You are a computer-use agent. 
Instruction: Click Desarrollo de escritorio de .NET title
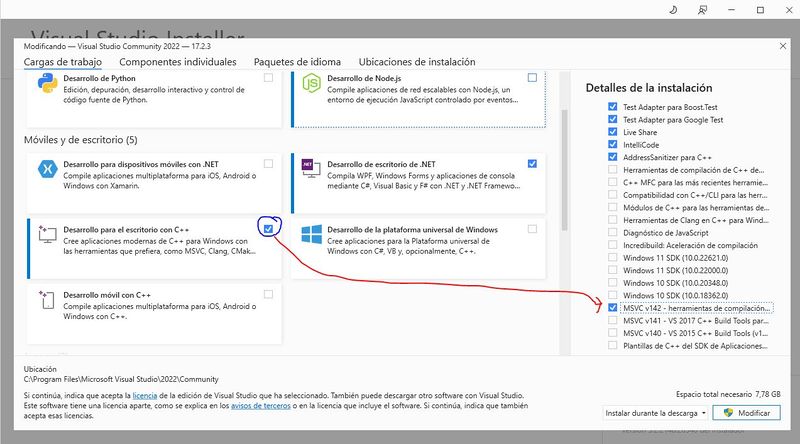pyautogui.click(x=382, y=164)
